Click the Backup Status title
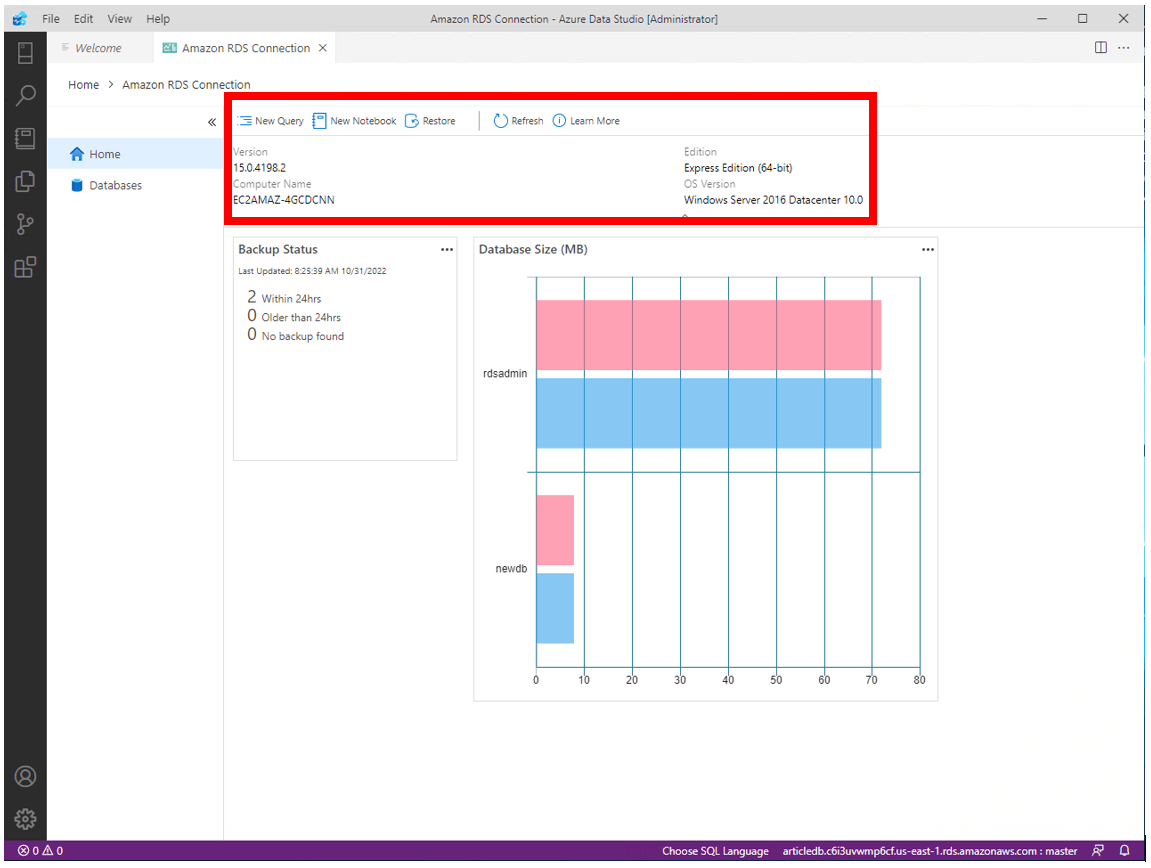Screen dimensions: 1151x868 tap(277, 250)
